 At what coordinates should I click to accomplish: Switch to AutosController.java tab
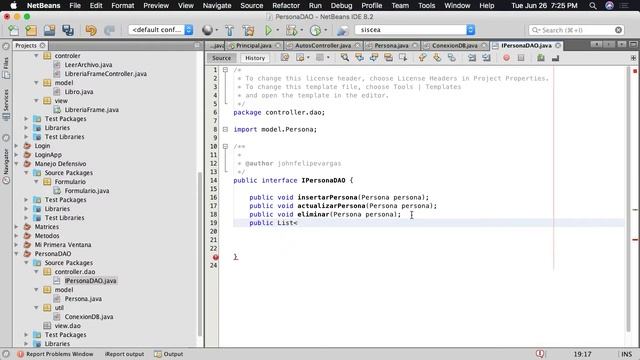point(322,46)
